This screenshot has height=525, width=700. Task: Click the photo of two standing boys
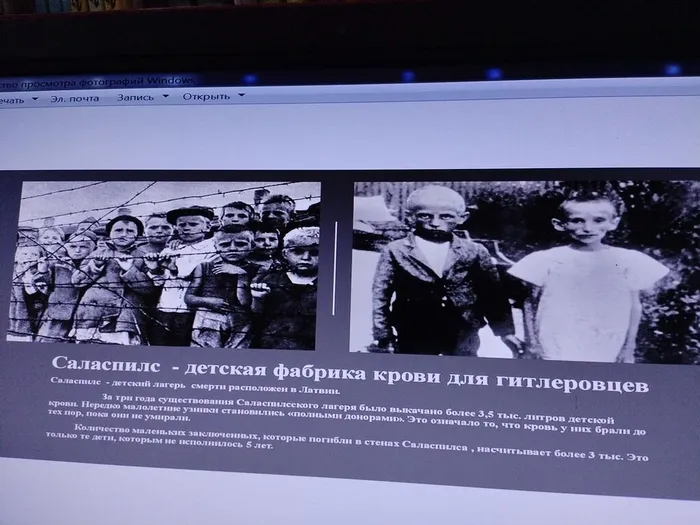(x=525, y=271)
